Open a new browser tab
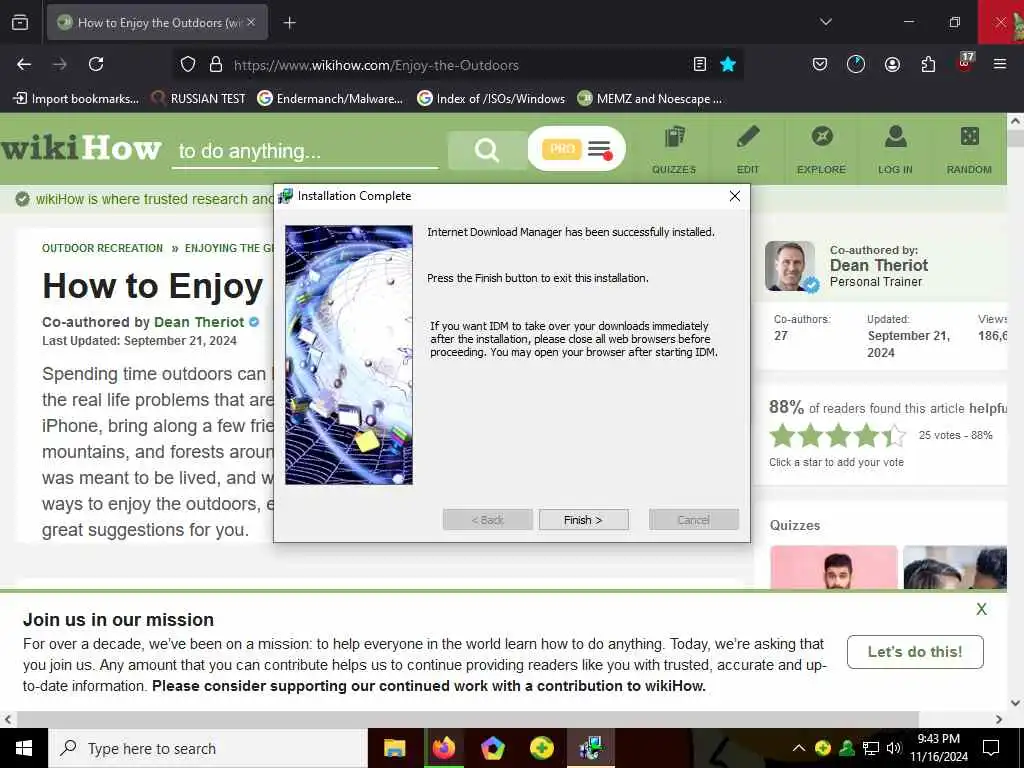Image resolution: width=1024 pixels, height=768 pixels. pyautogui.click(x=289, y=23)
